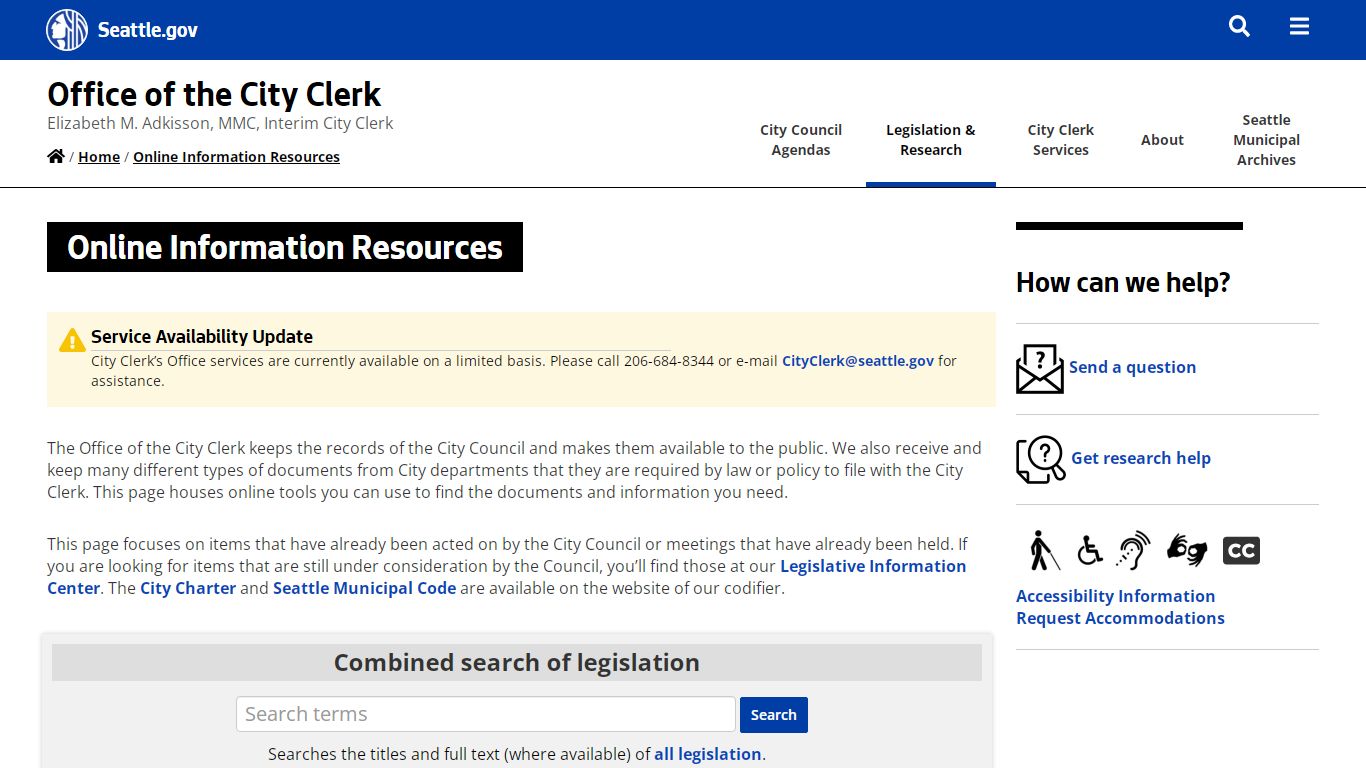Click the Get research help link
The height and width of the screenshot is (768, 1366).
tap(1141, 458)
